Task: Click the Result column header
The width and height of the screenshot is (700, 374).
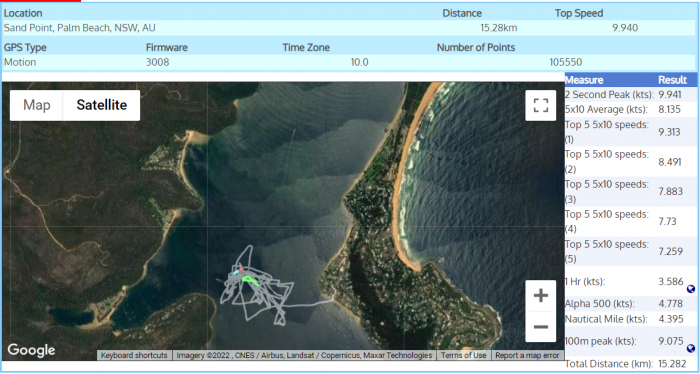Action: [x=672, y=80]
